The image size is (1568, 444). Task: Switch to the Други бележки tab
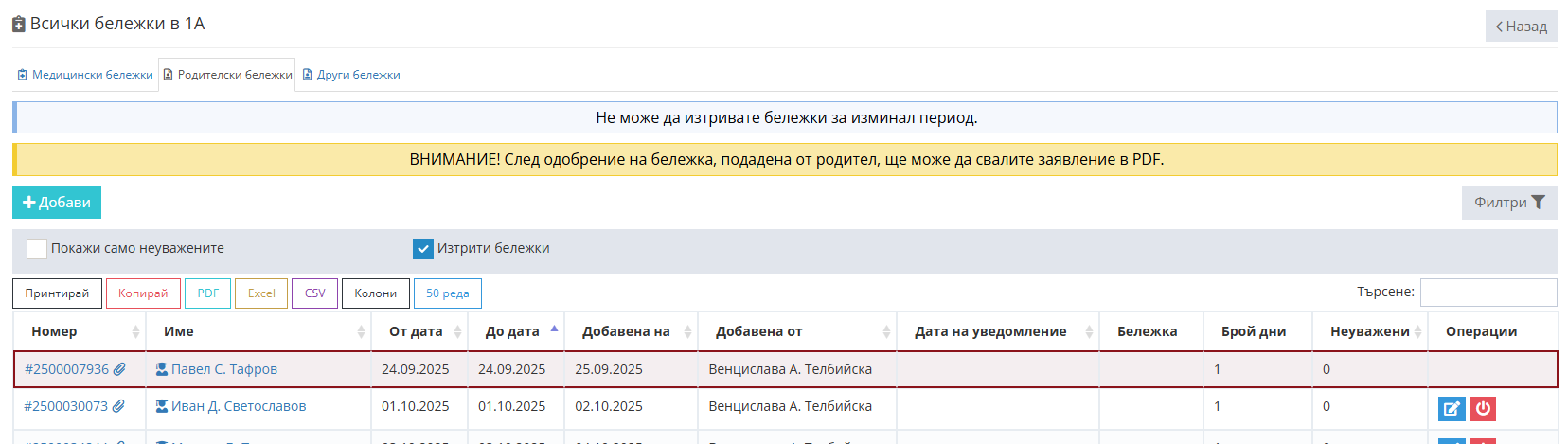point(351,75)
